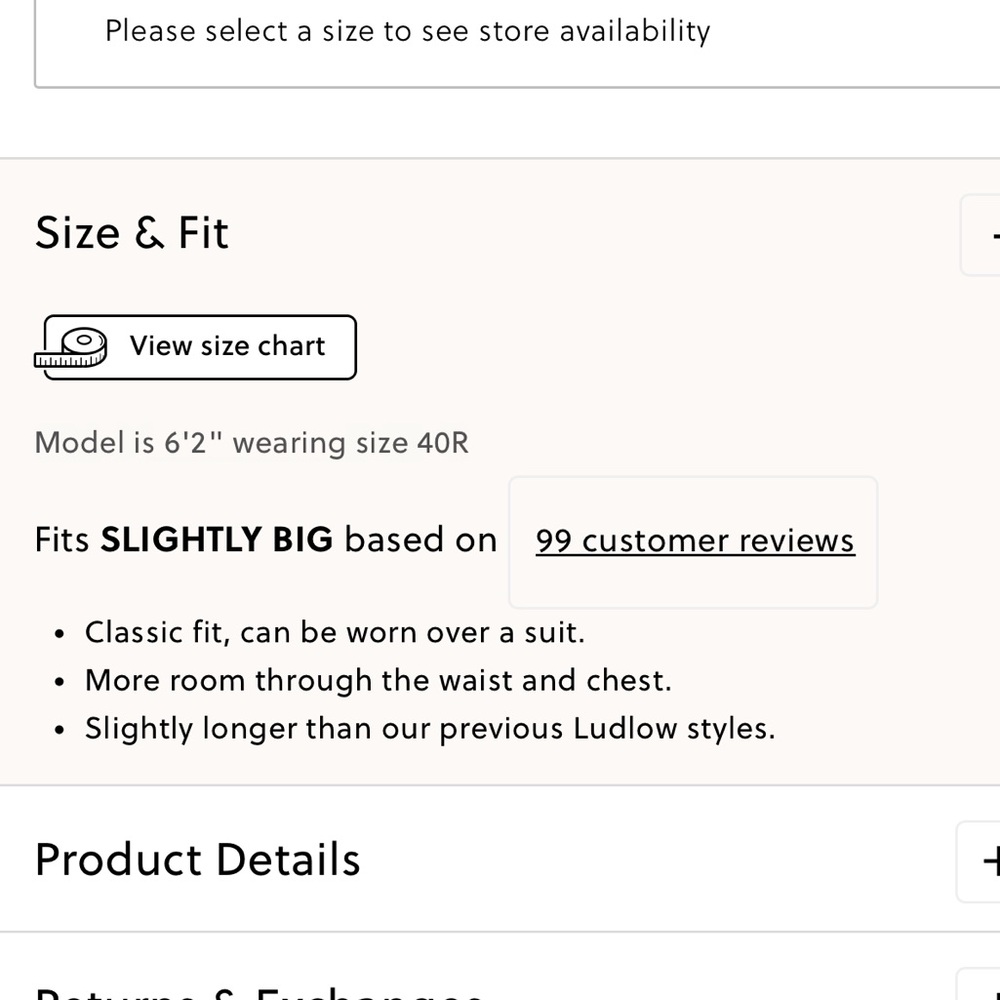Click the 'View size chart' label text
The image size is (1000, 1000).
[x=228, y=346]
